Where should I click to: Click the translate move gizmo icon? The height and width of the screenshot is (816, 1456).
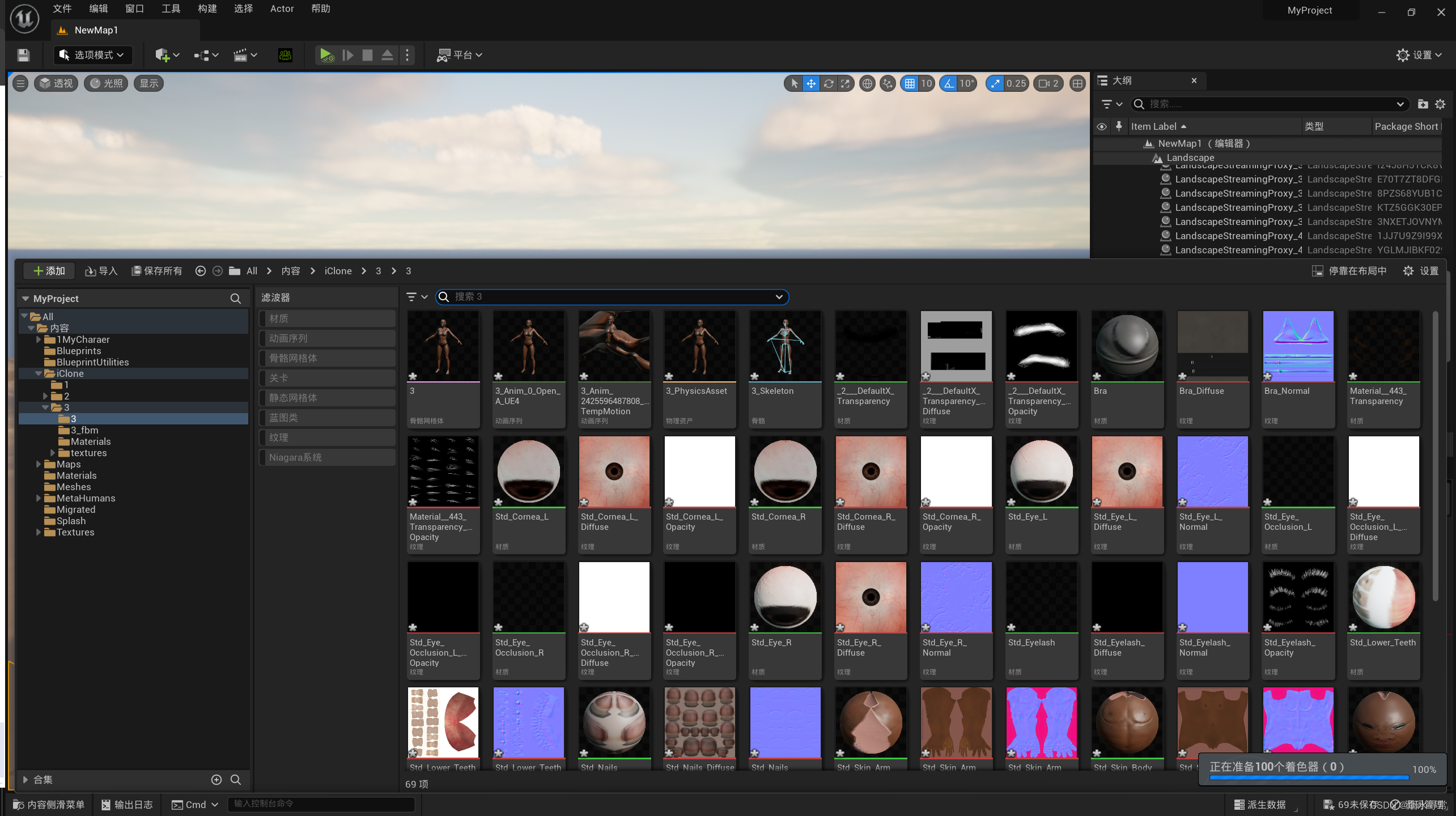[x=811, y=84]
